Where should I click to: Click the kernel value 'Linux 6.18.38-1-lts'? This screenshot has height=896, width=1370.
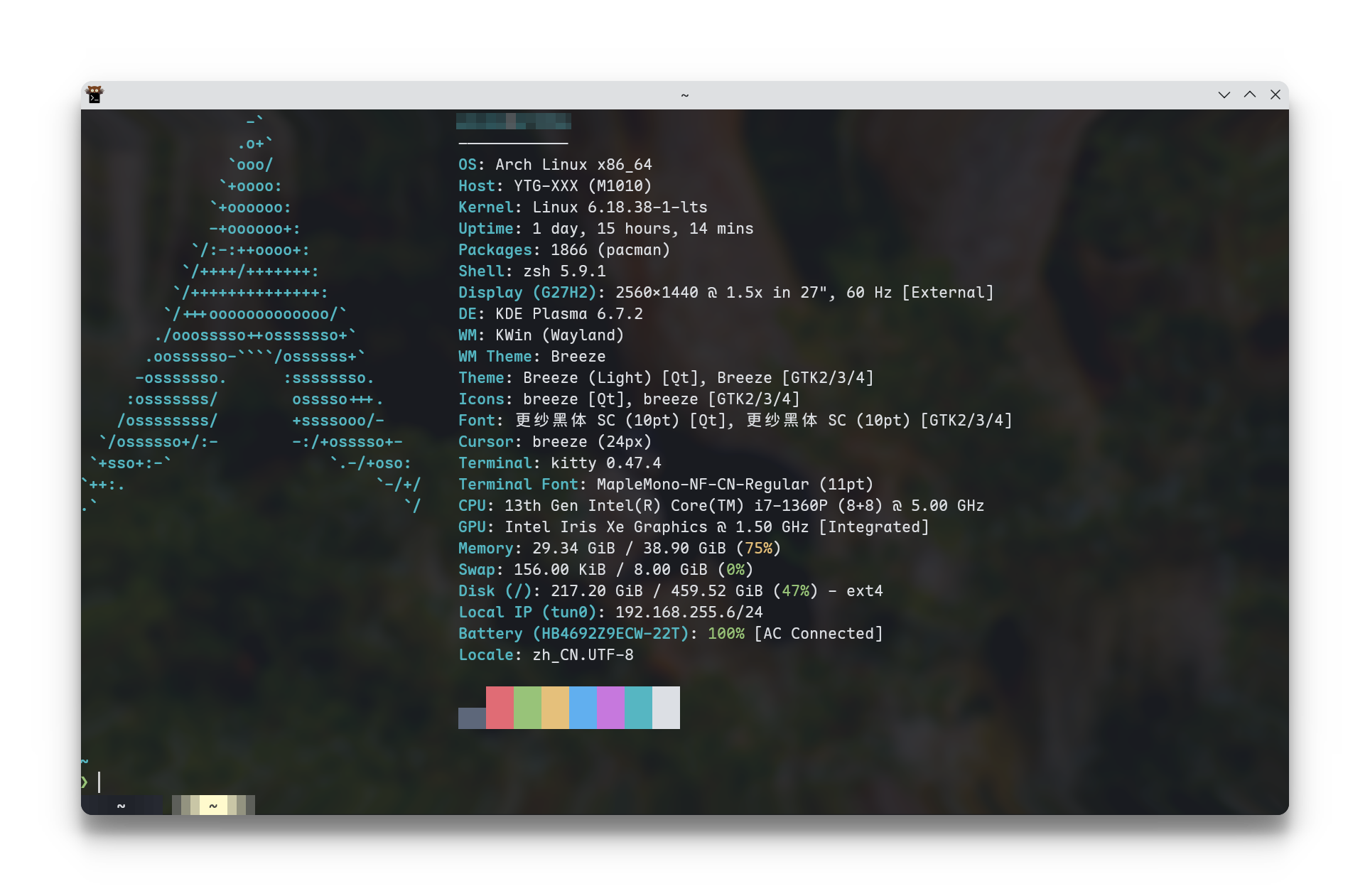click(x=620, y=207)
